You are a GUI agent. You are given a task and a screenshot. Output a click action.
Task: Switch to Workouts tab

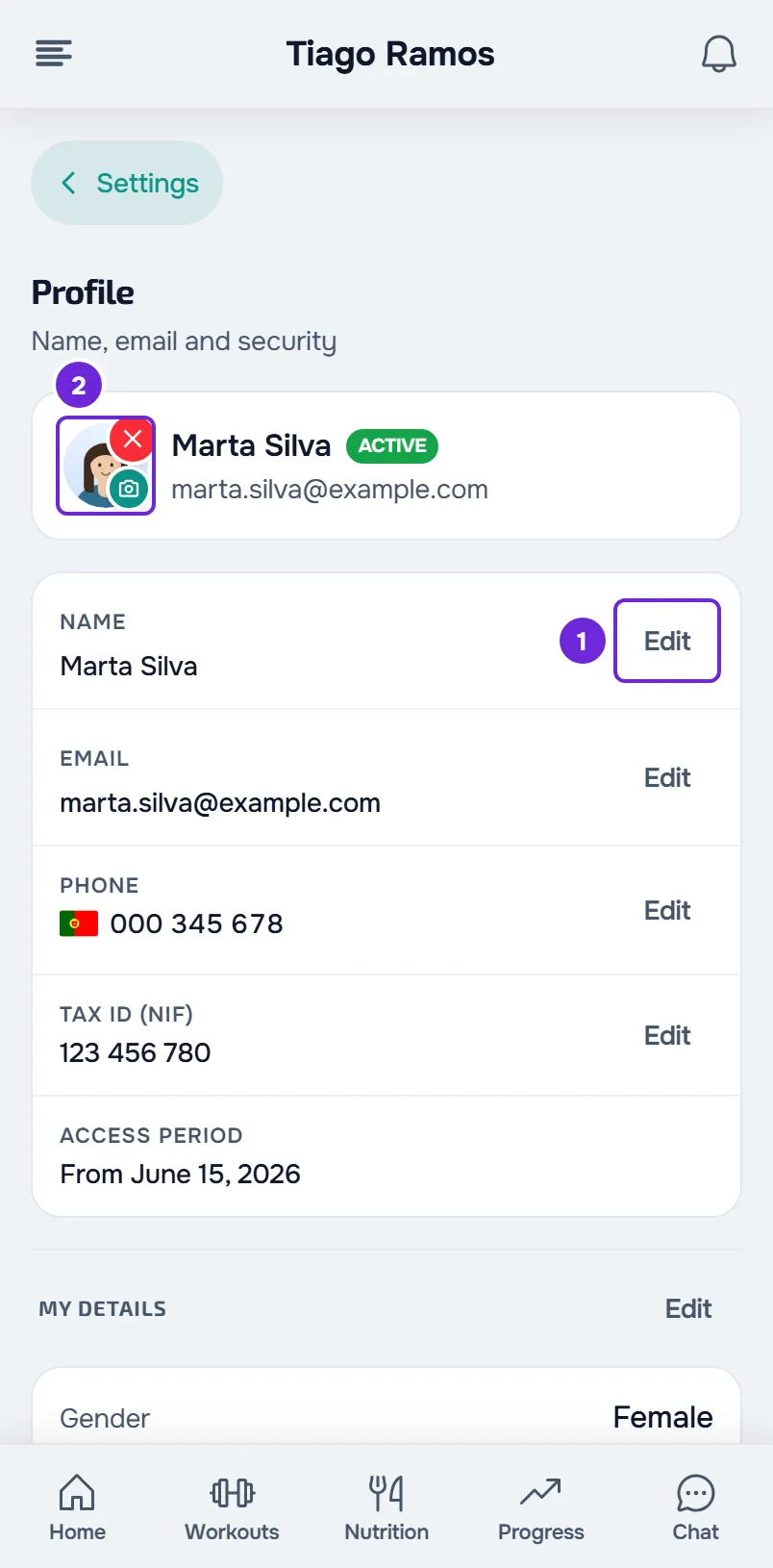tap(232, 1508)
